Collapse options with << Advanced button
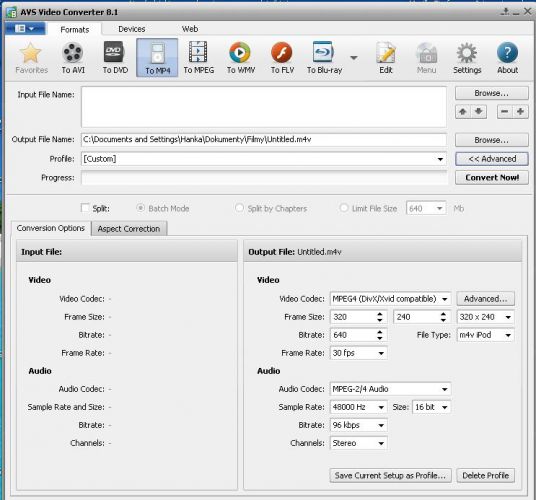Screen dimensions: 536x500 pos(492,159)
